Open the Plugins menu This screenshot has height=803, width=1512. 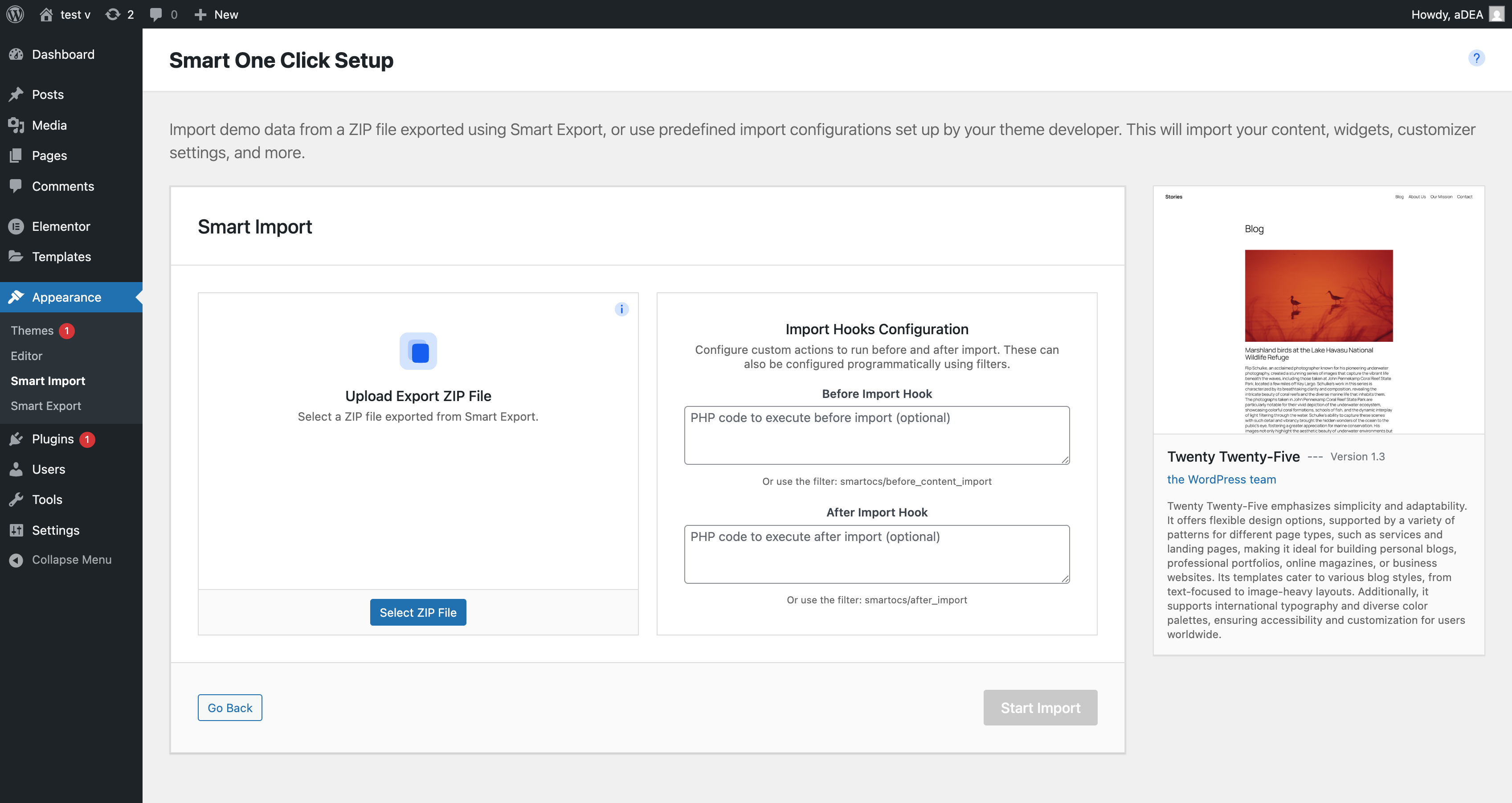click(x=52, y=439)
